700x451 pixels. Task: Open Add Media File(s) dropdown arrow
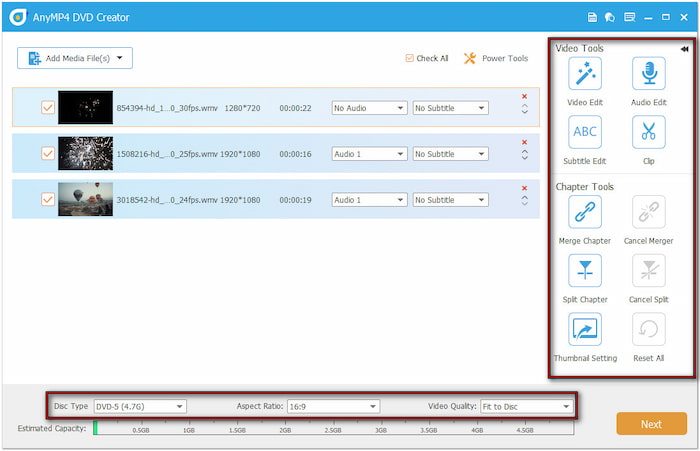click(120, 58)
